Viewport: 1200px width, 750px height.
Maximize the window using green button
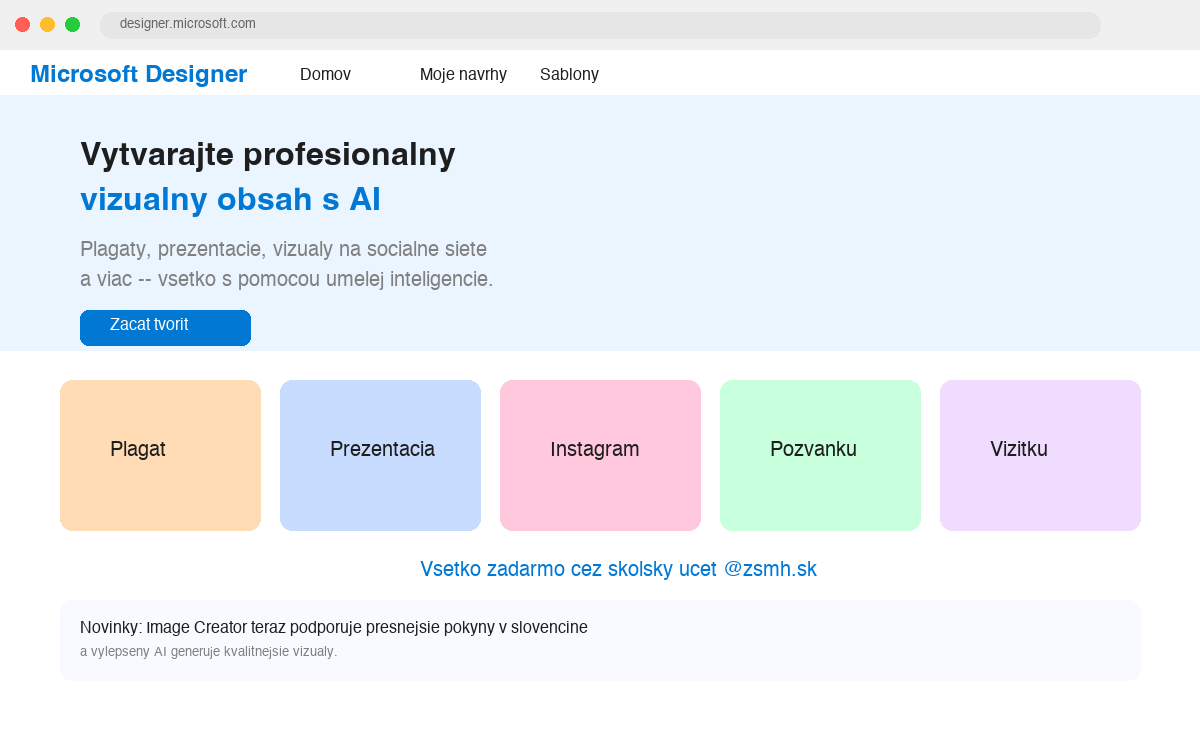[x=72, y=24]
